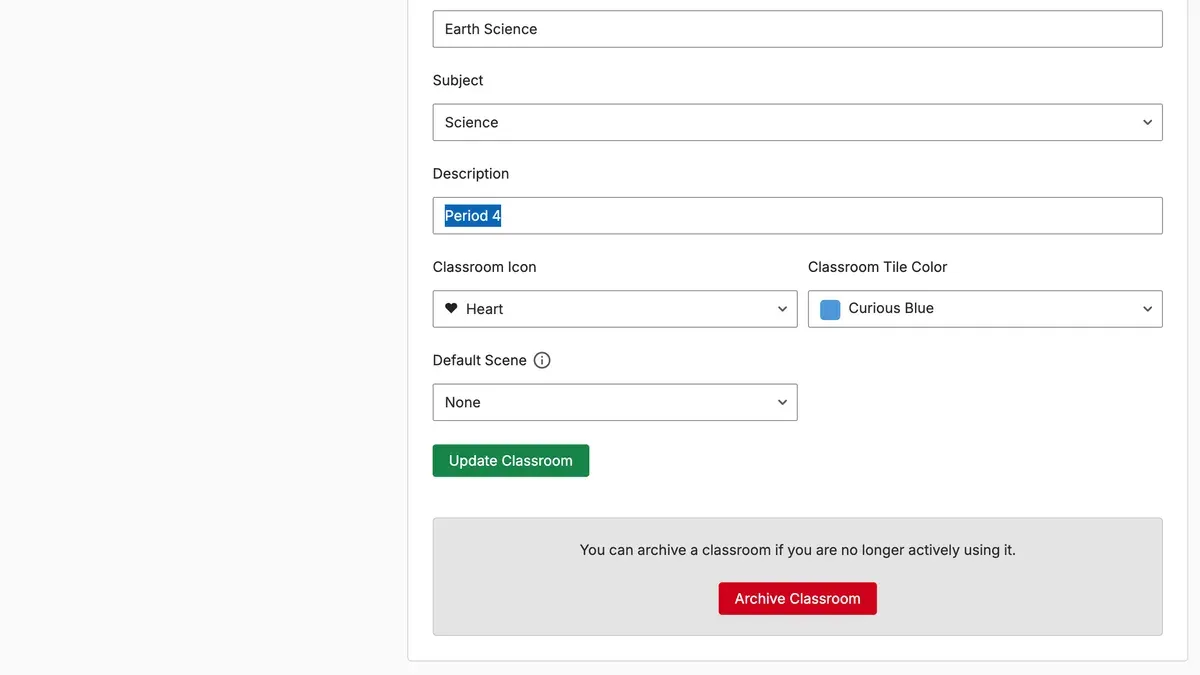Click the red Archive Classroom button
Screen dimensions: 1200x675
click(797, 599)
